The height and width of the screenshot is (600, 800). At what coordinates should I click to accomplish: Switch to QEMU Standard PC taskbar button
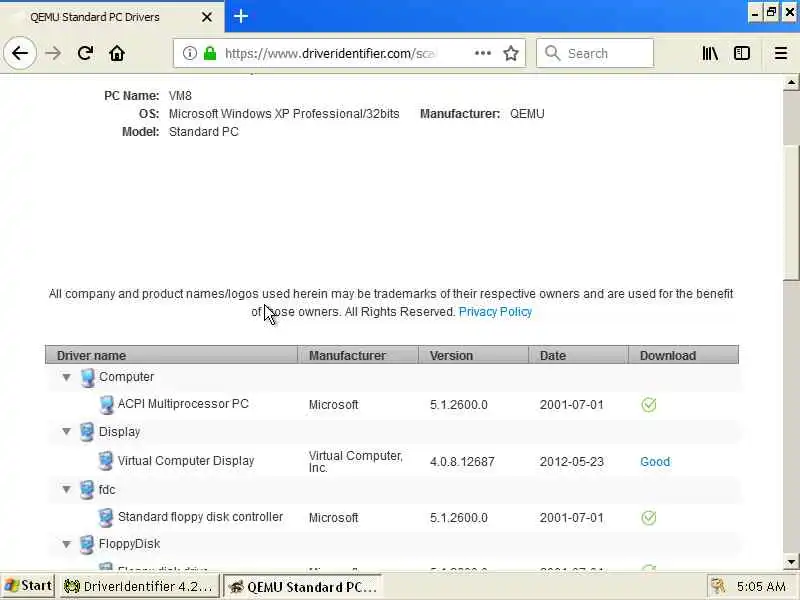[x=303, y=586]
